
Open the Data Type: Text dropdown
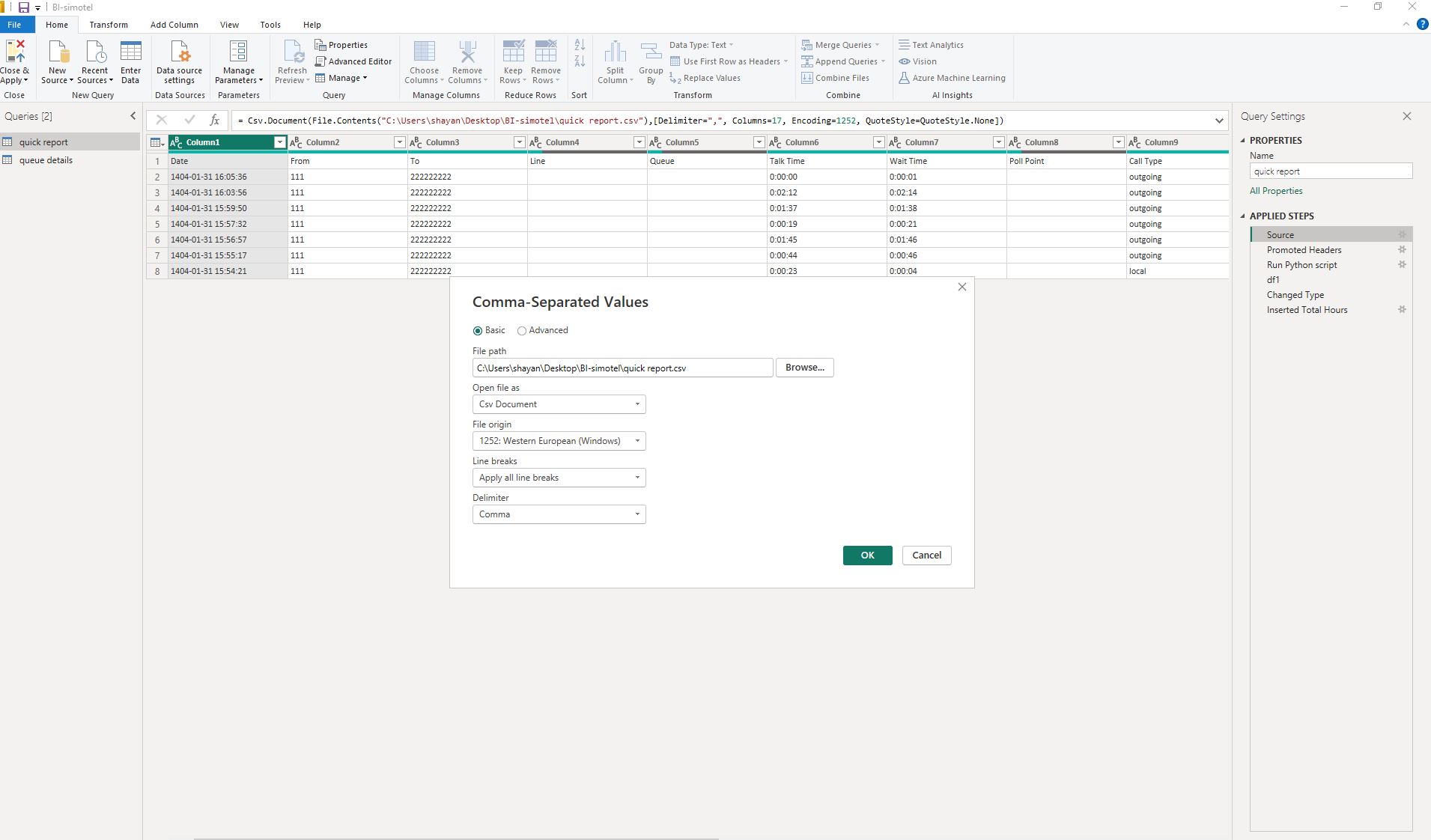[x=702, y=45]
